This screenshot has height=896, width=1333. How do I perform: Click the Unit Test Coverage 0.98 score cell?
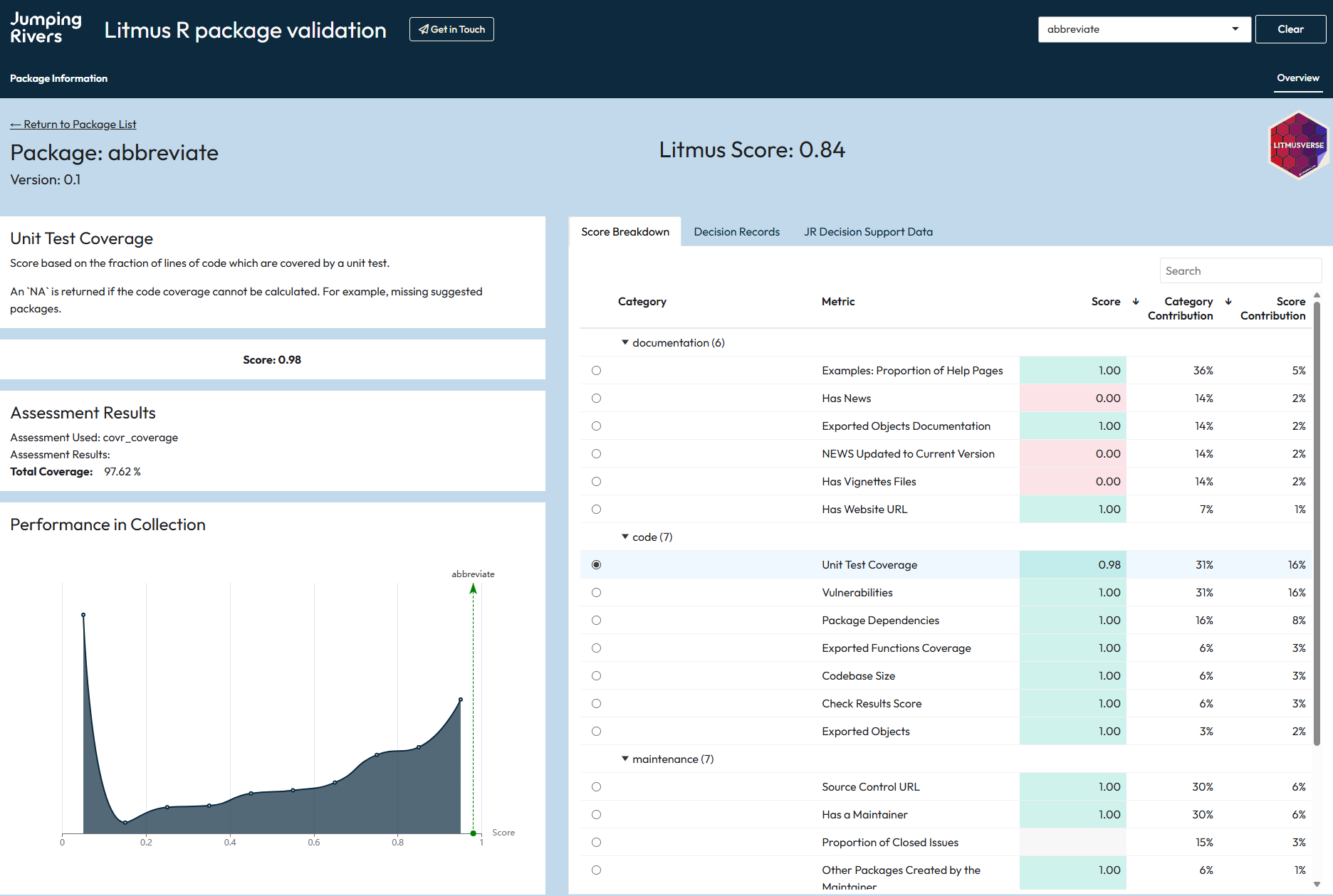point(1072,565)
